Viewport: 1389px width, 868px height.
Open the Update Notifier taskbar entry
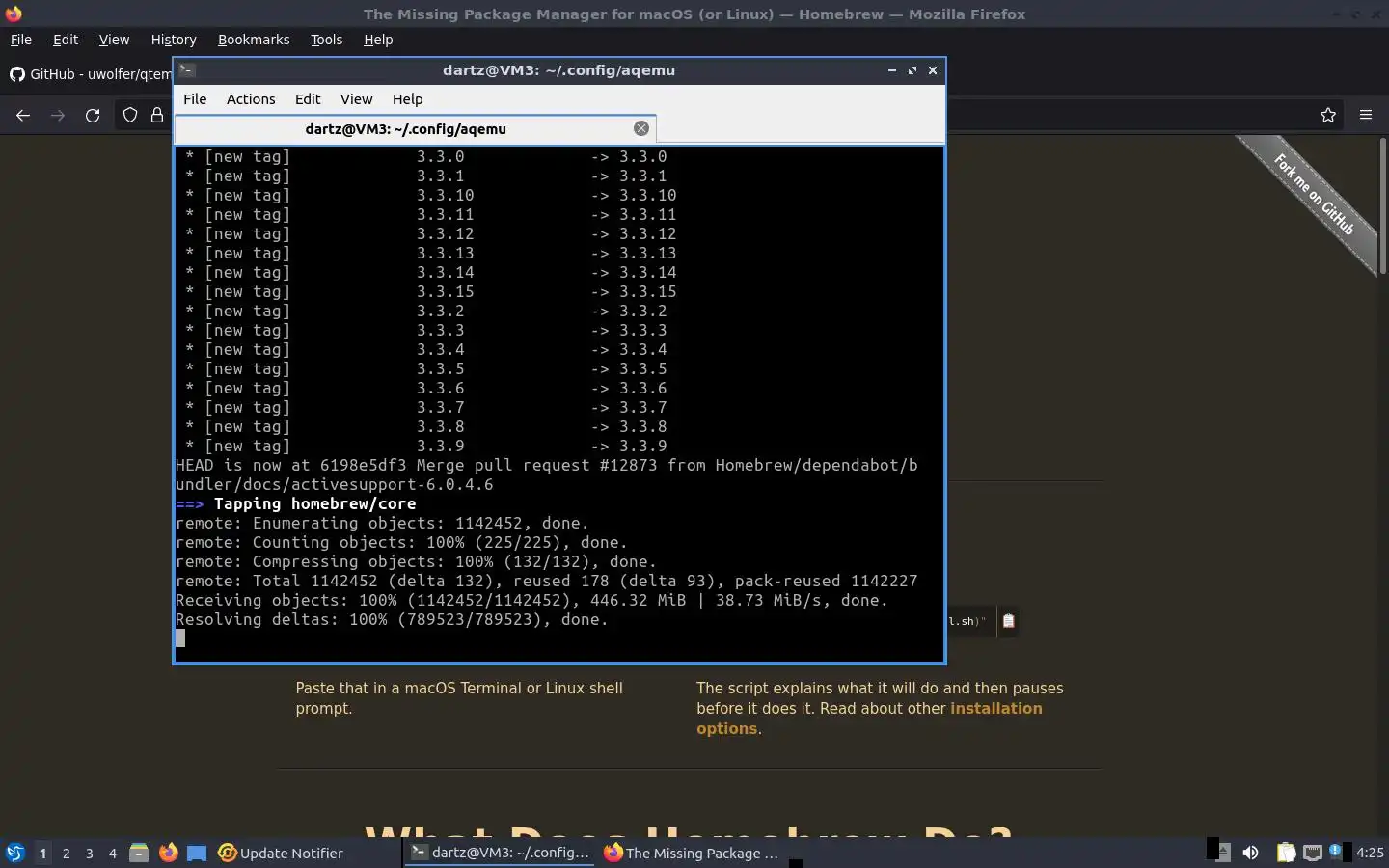pyautogui.click(x=282, y=853)
